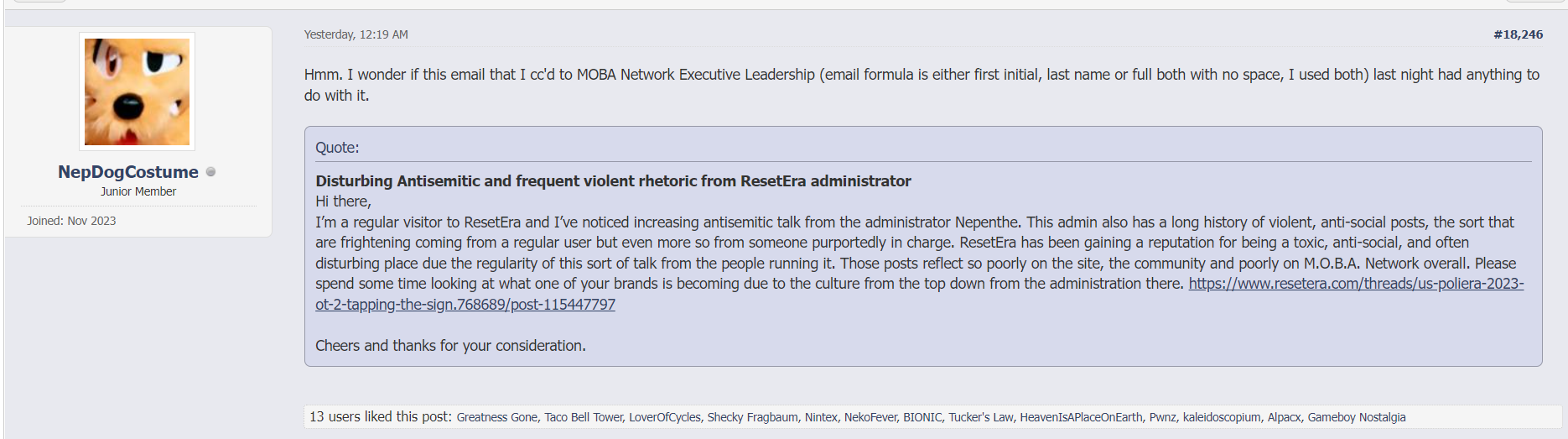Open liker 'Gameboy Nostalgia' profile
Screen dimensions: 1568x439
coord(1357,417)
